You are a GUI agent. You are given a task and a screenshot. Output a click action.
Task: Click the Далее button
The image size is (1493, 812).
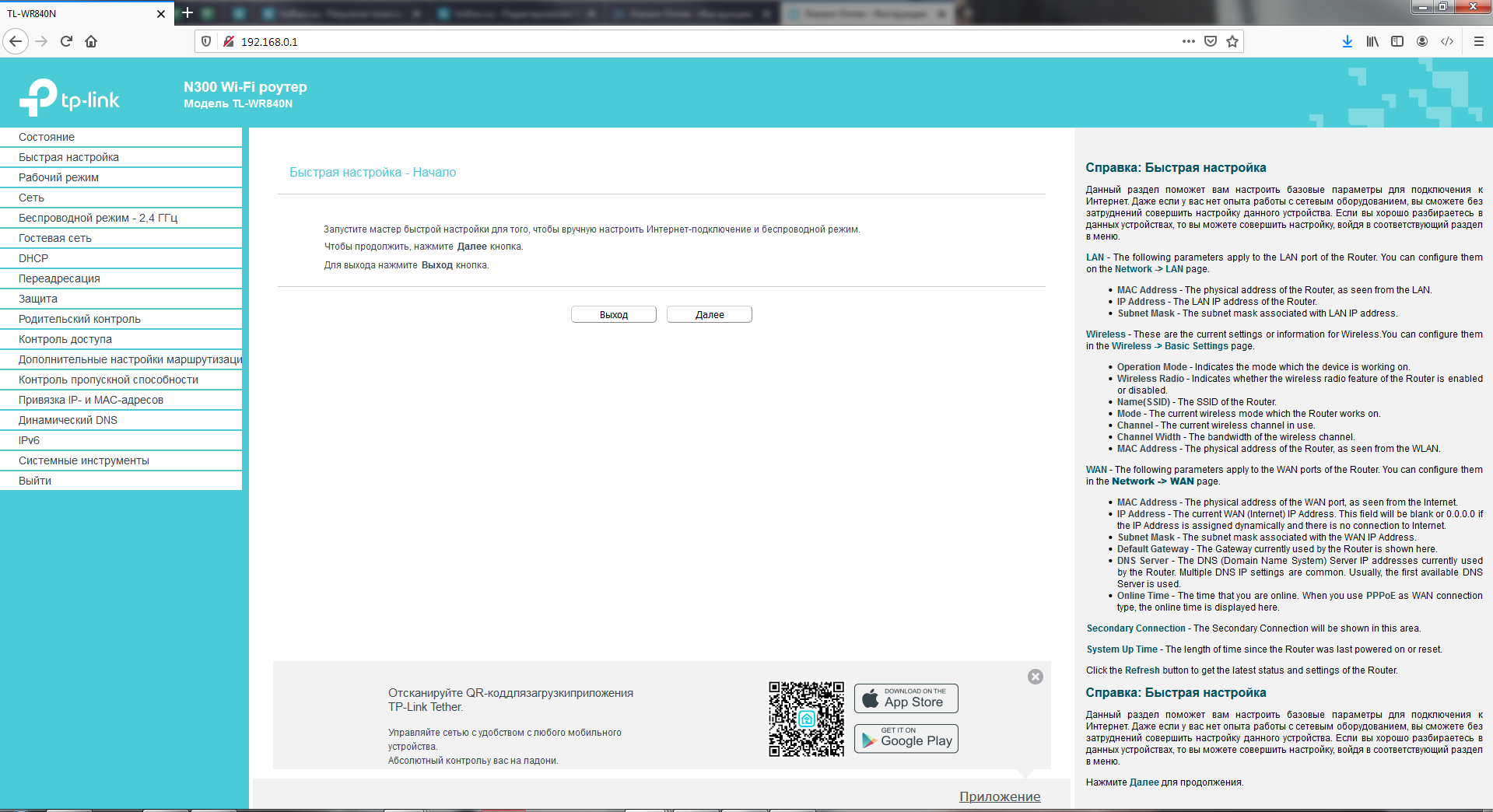pyautogui.click(x=710, y=314)
